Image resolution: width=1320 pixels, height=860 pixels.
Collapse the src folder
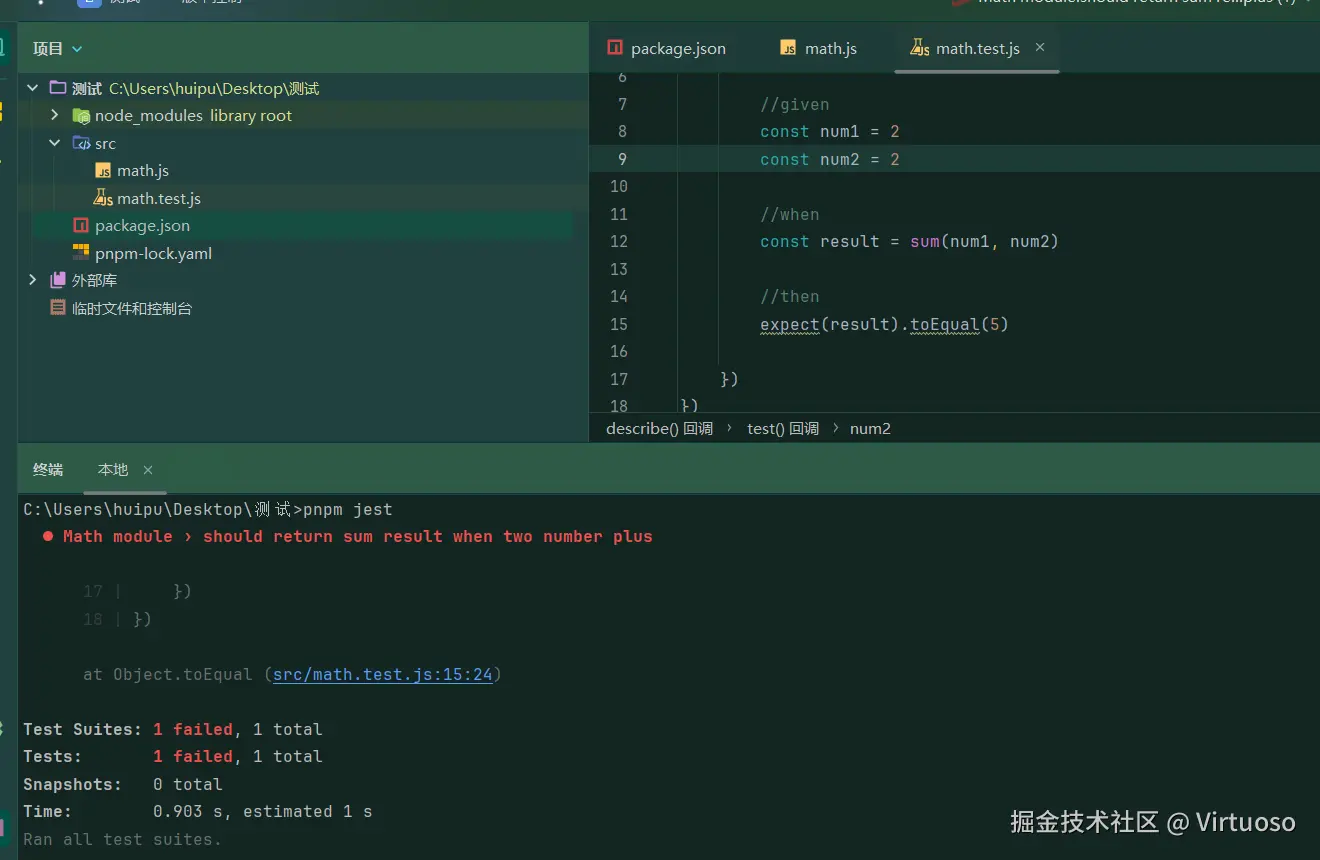[55, 143]
